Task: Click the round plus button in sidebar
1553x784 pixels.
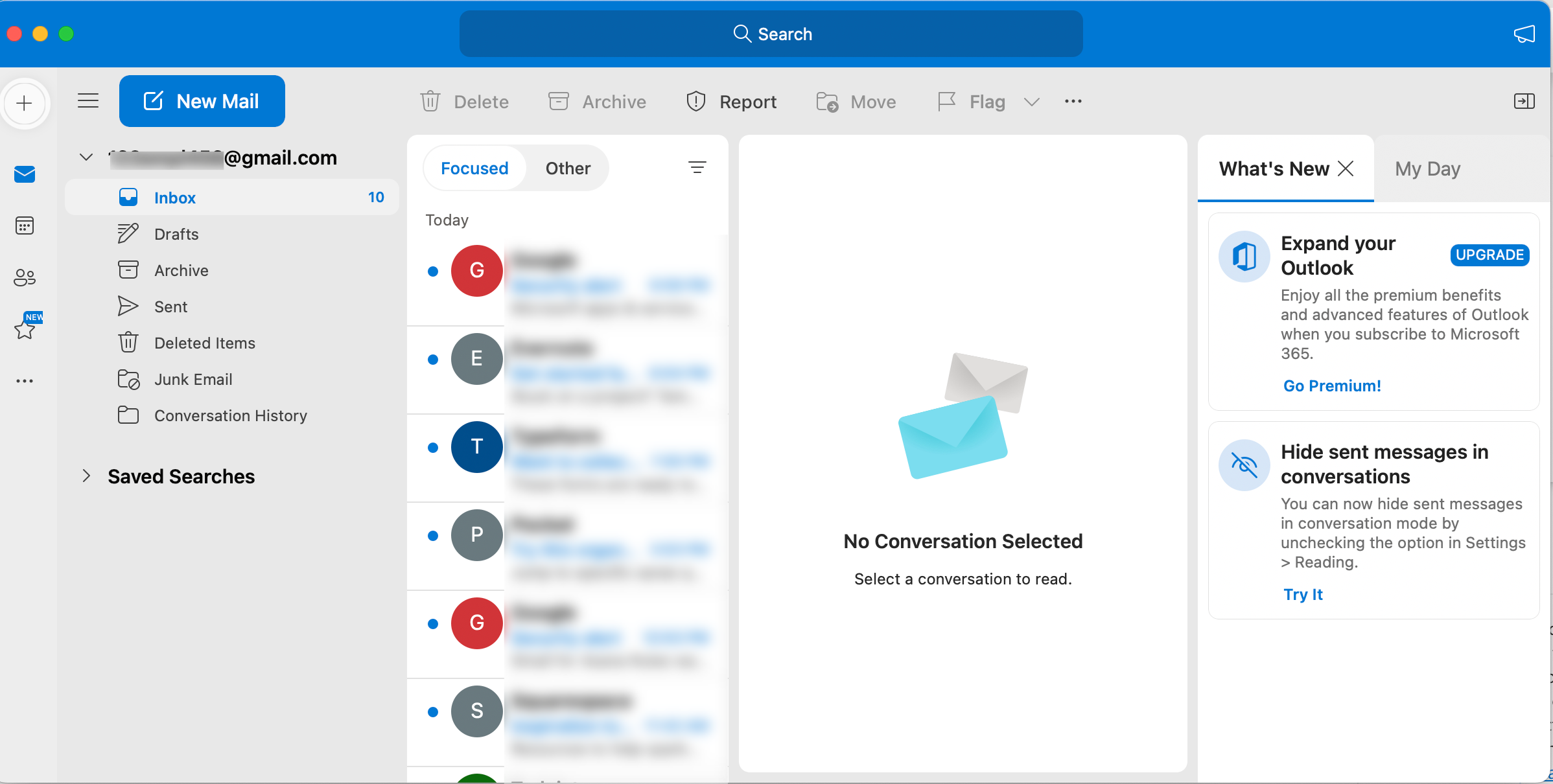Action: [25, 103]
